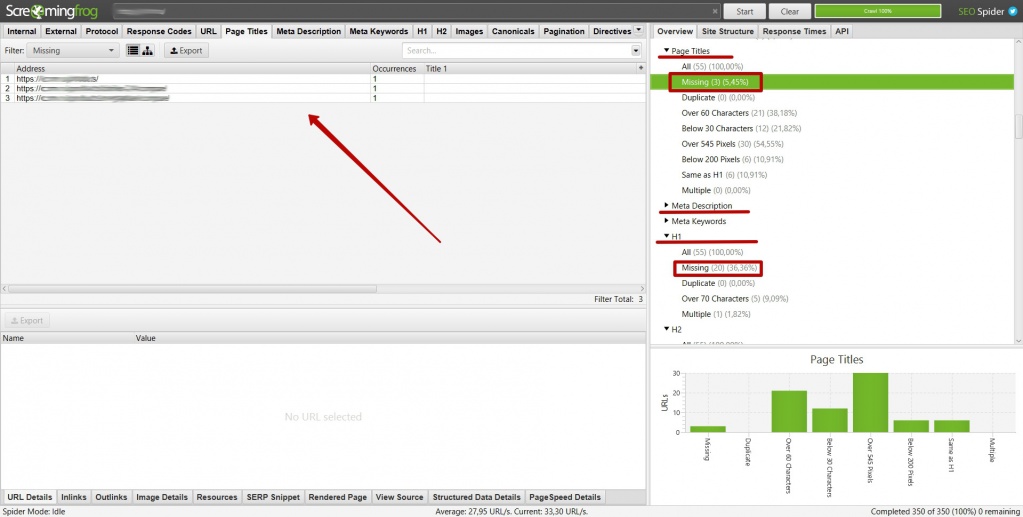Open the tab overflow arrow after Directives
The width and height of the screenshot is (1023, 517).
[x=639, y=31]
